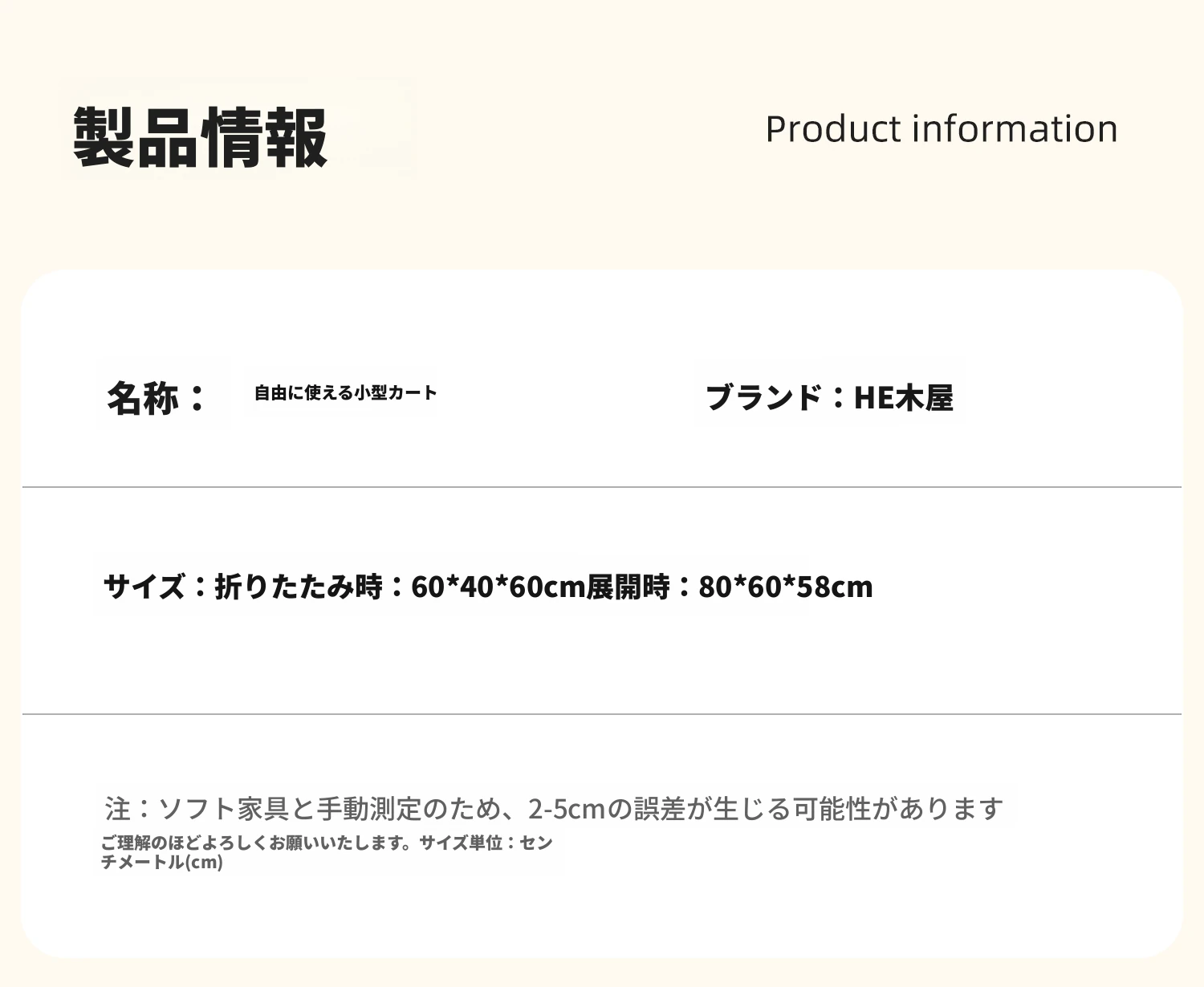This screenshot has width=1204, height=987.
Task: Click the 名称: label
Action: pos(157,397)
